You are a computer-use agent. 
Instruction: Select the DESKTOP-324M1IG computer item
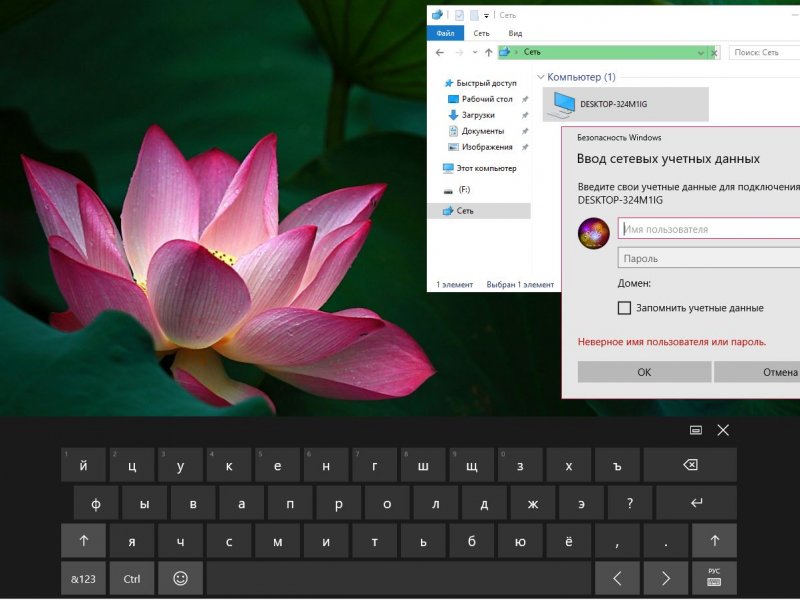[x=626, y=104]
